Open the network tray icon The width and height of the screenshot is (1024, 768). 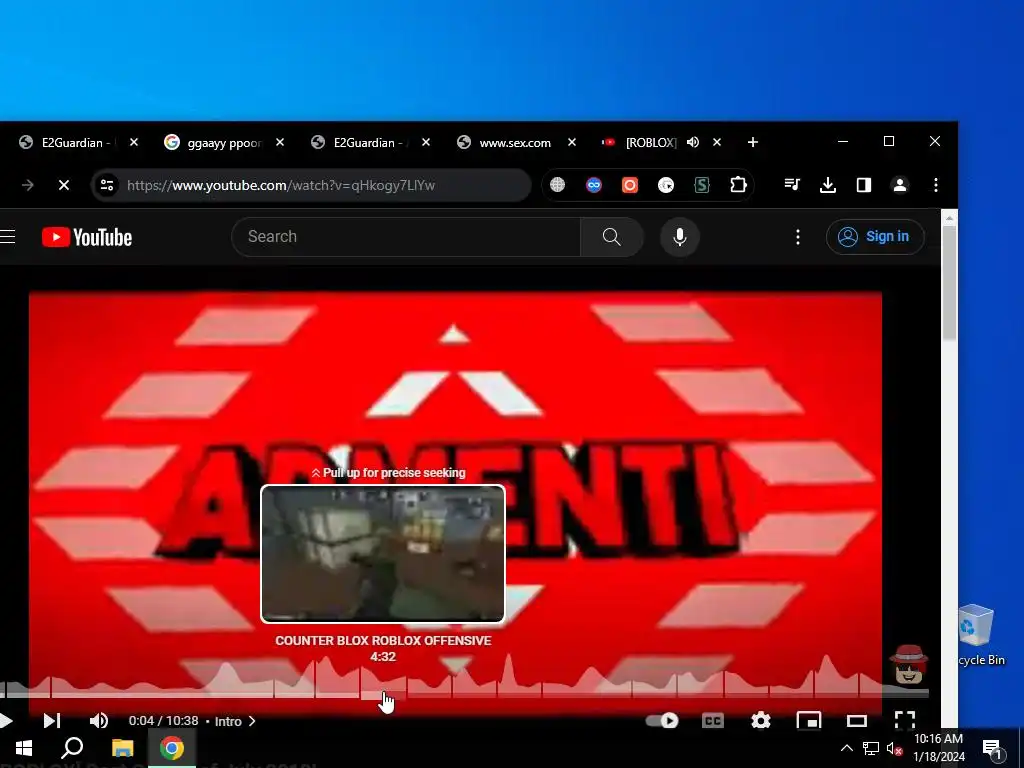(871, 748)
